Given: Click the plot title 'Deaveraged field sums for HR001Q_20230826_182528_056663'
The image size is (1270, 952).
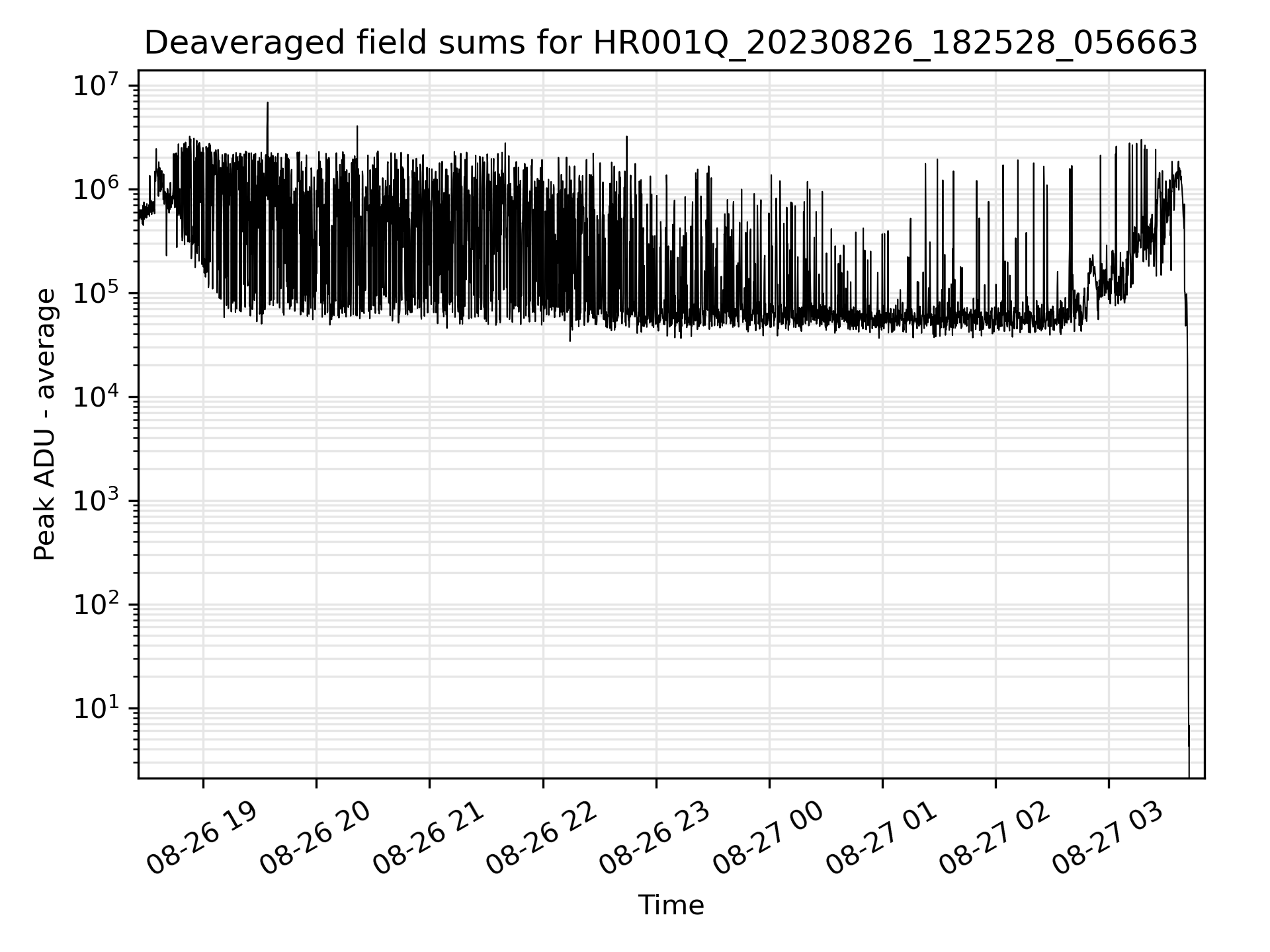Looking at the screenshot, I should coord(671,44).
